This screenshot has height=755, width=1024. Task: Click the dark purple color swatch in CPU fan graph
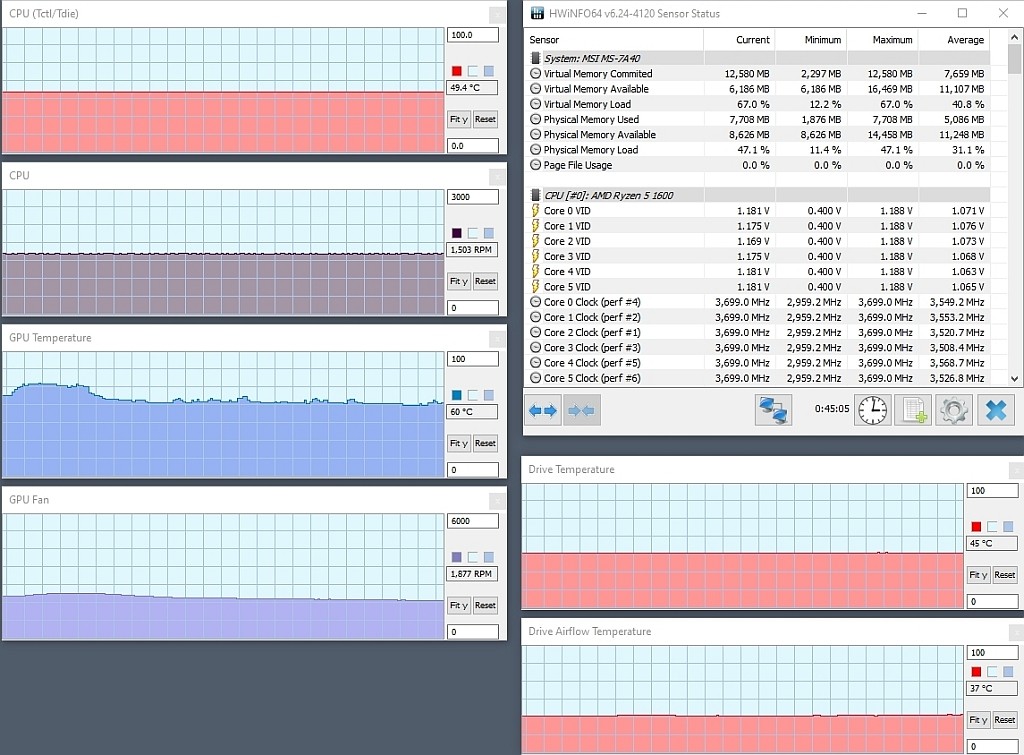pos(456,233)
